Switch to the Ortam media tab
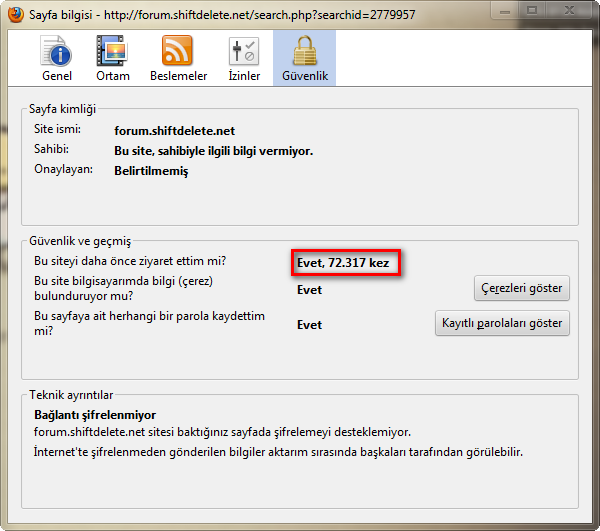The height and width of the screenshot is (531, 600). (112, 58)
